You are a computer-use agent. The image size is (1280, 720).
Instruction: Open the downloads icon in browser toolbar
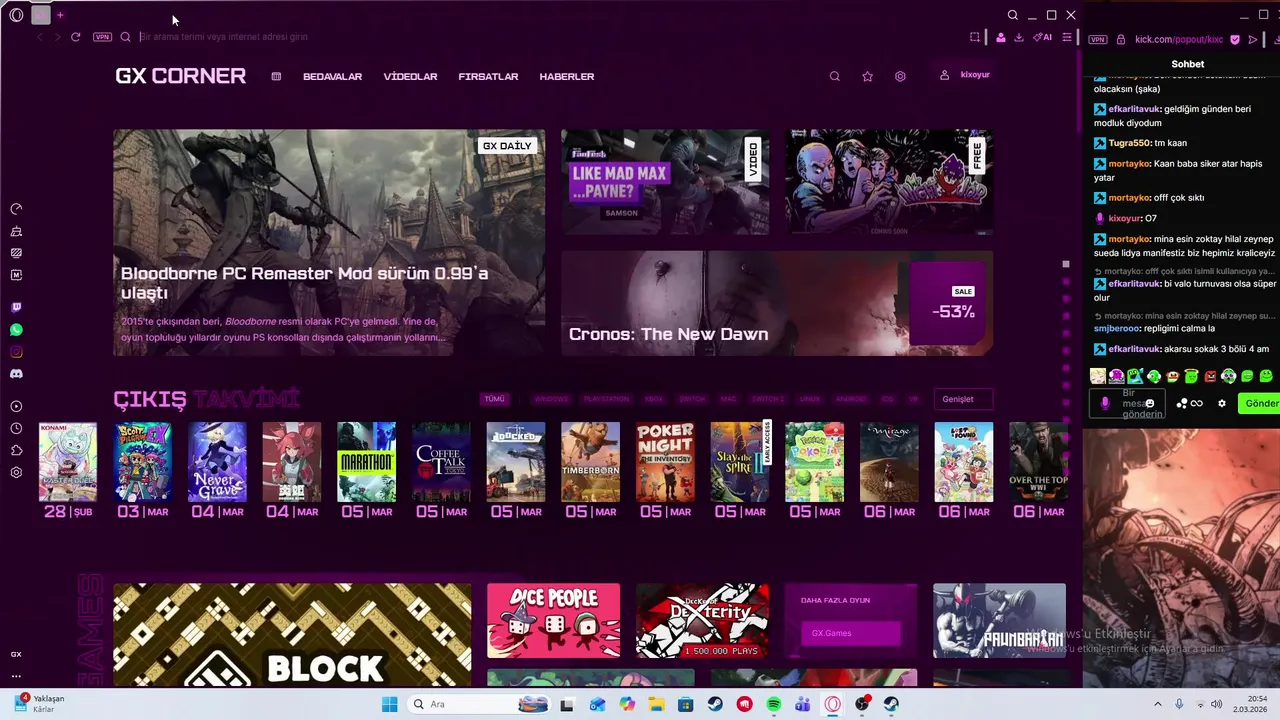point(1018,37)
